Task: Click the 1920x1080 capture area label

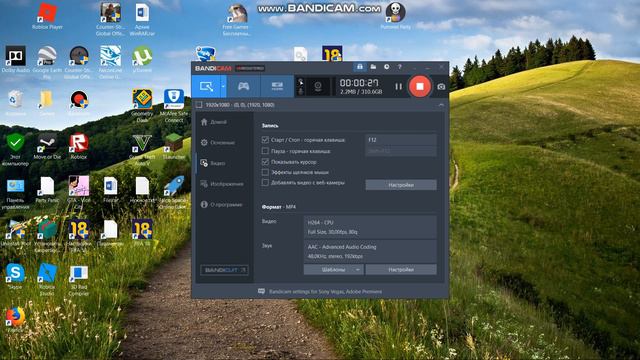Action: click(x=240, y=105)
